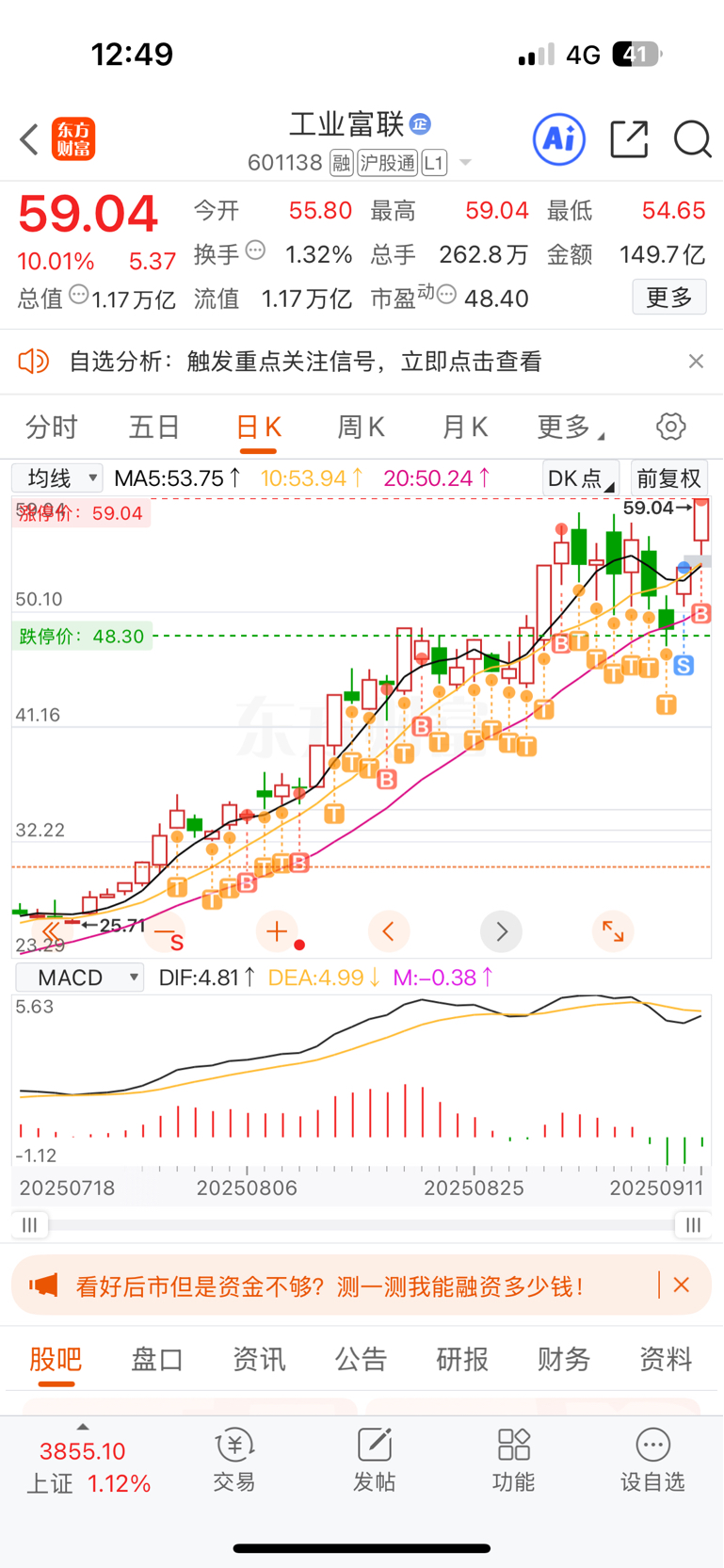Screen dimensions: 724x1568
Task: Open the 前复权 adjustment selector
Action: pyautogui.click(x=668, y=478)
